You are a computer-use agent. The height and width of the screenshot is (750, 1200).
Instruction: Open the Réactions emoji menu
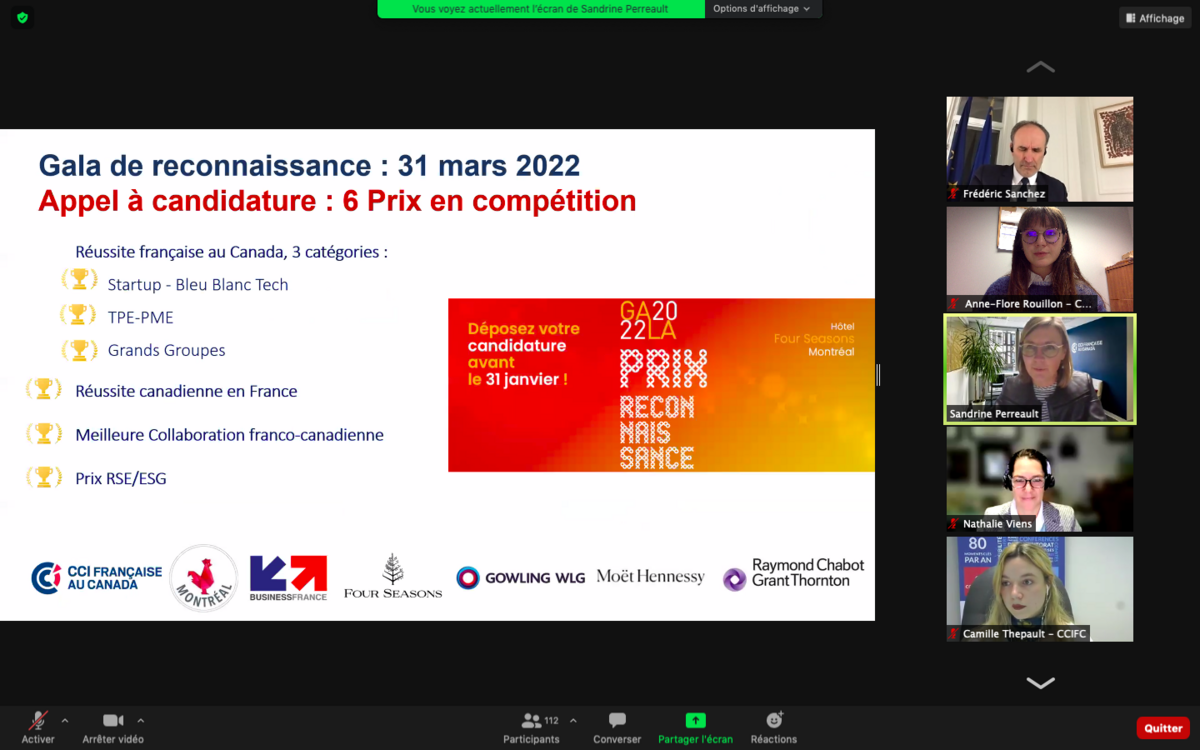(774, 722)
